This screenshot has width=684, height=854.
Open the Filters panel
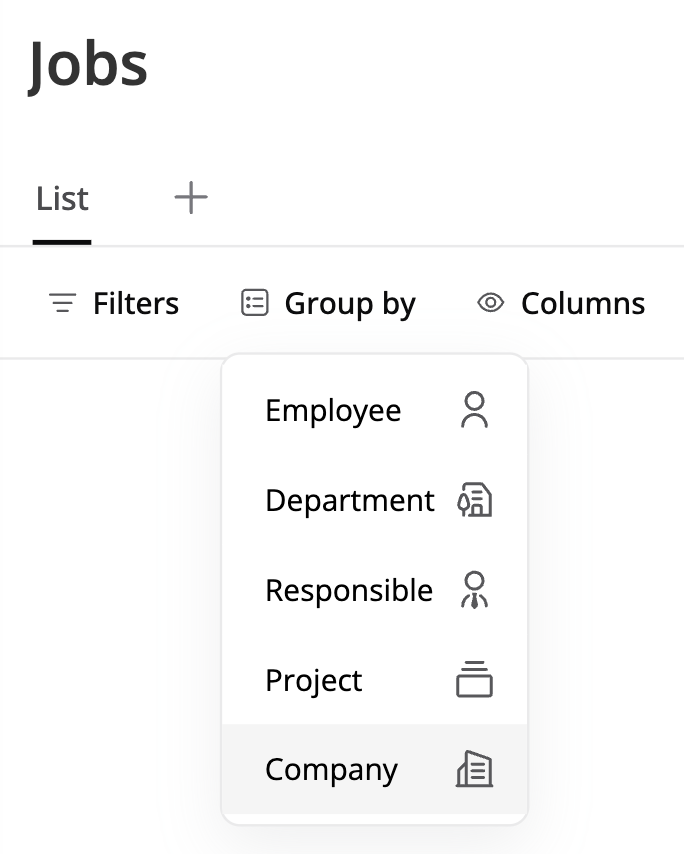tap(113, 303)
